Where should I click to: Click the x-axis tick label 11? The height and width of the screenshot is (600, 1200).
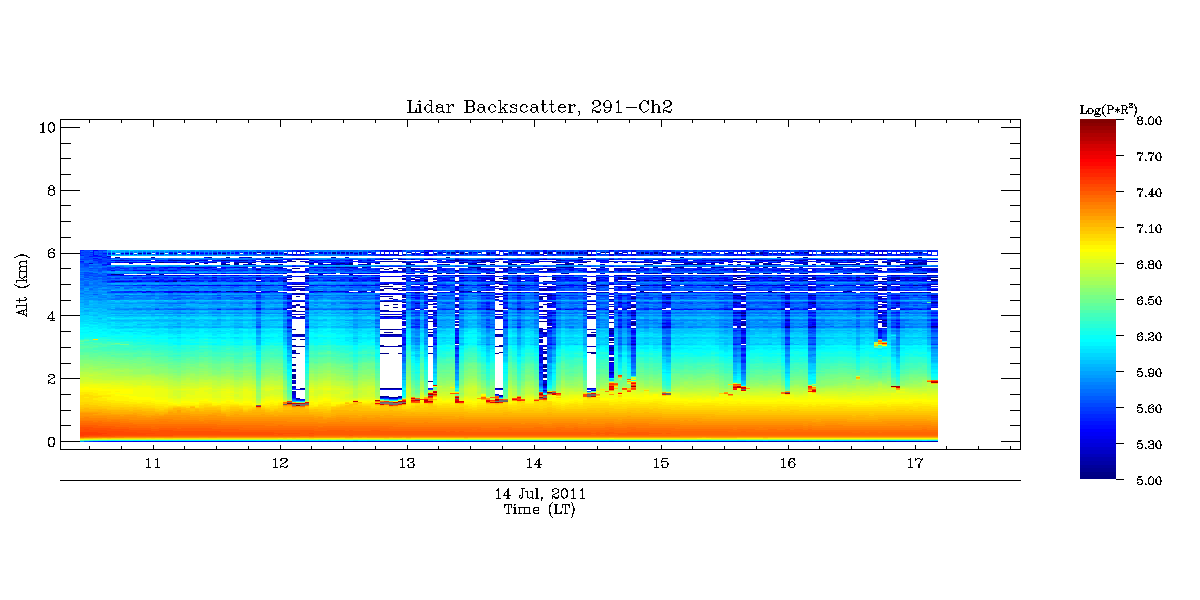[x=153, y=464]
